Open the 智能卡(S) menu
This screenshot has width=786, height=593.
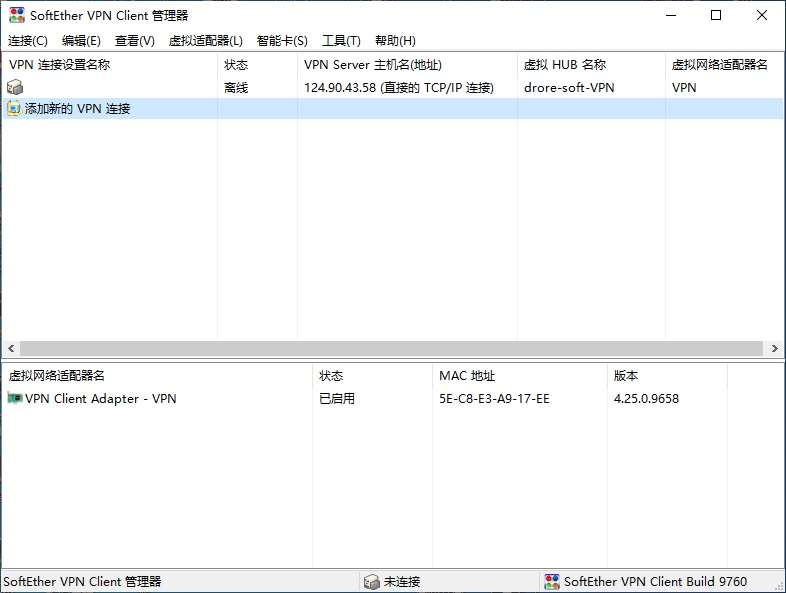(282, 41)
